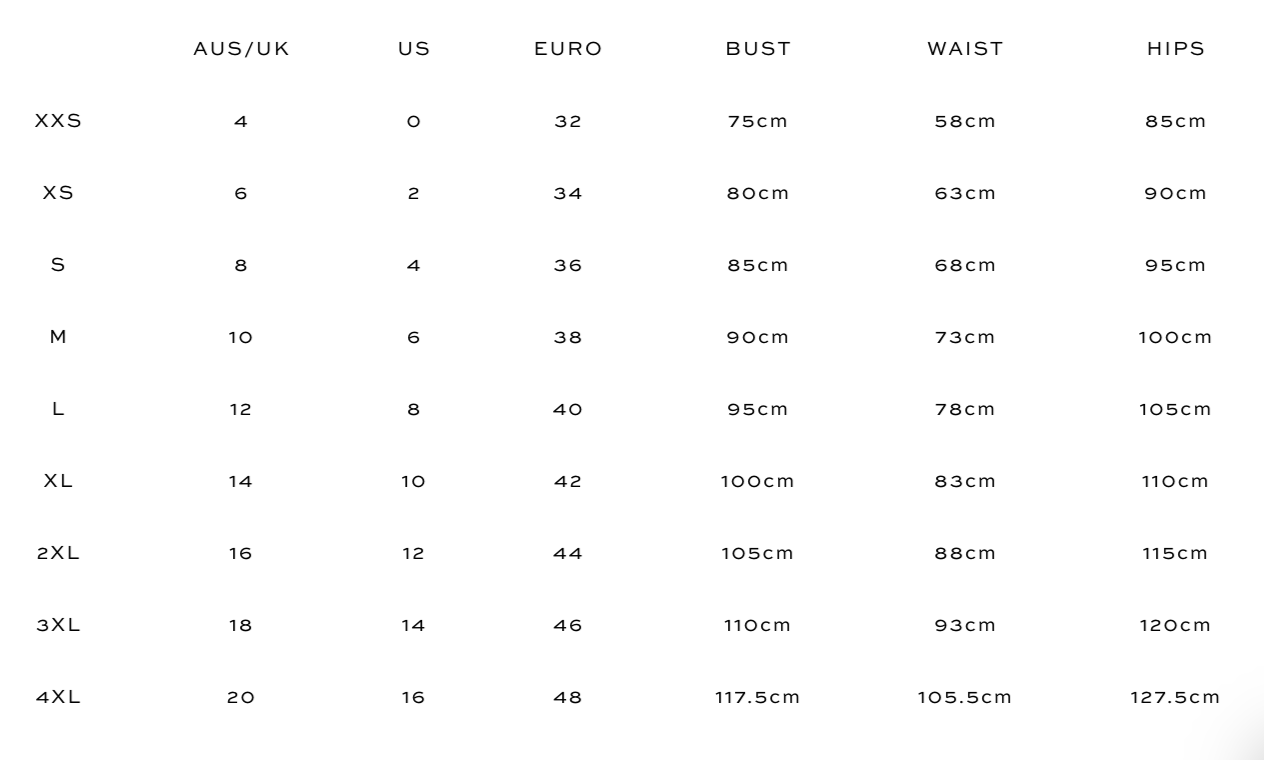Screen dimensions: 1264x760
Task: Click the 2XL size row label
Action: point(58,553)
